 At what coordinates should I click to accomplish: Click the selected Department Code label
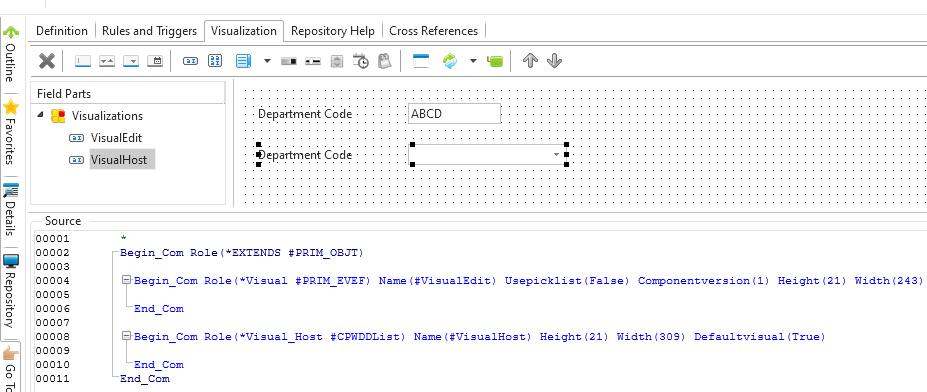pos(305,155)
